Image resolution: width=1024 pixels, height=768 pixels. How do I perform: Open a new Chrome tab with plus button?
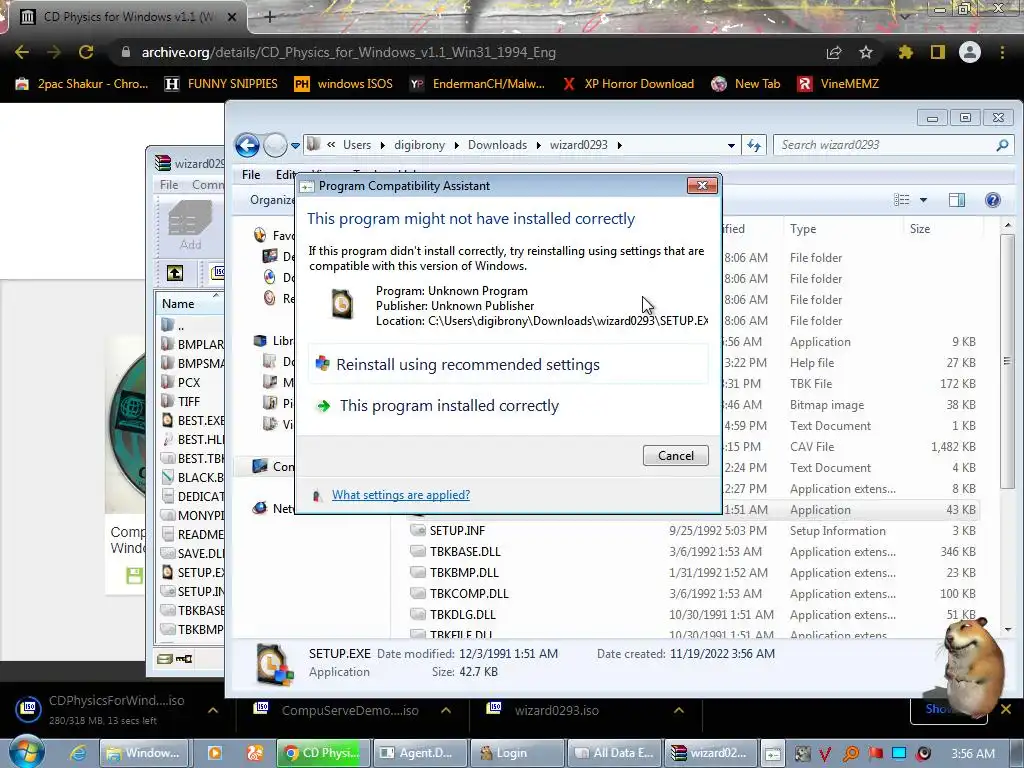pyautogui.click(x=270, y=17)
